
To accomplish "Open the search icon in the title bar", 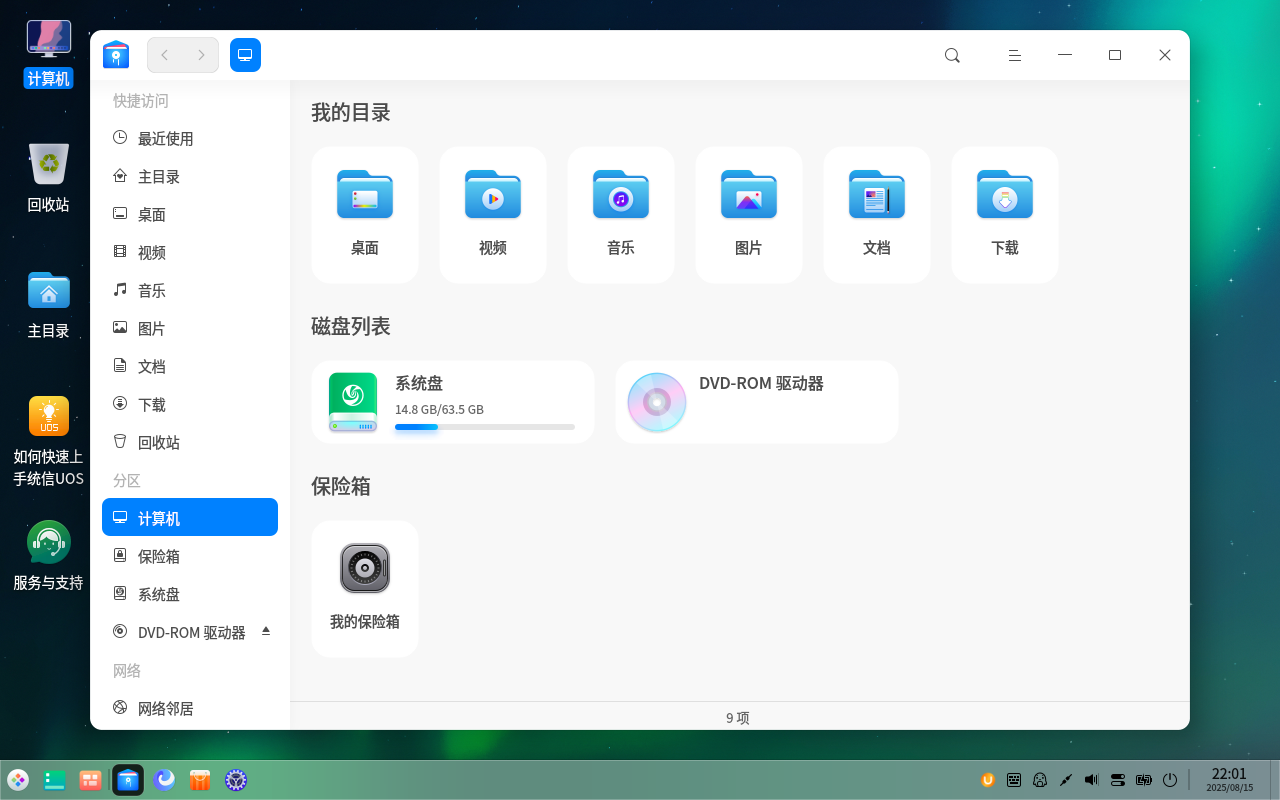I will 952,55.
